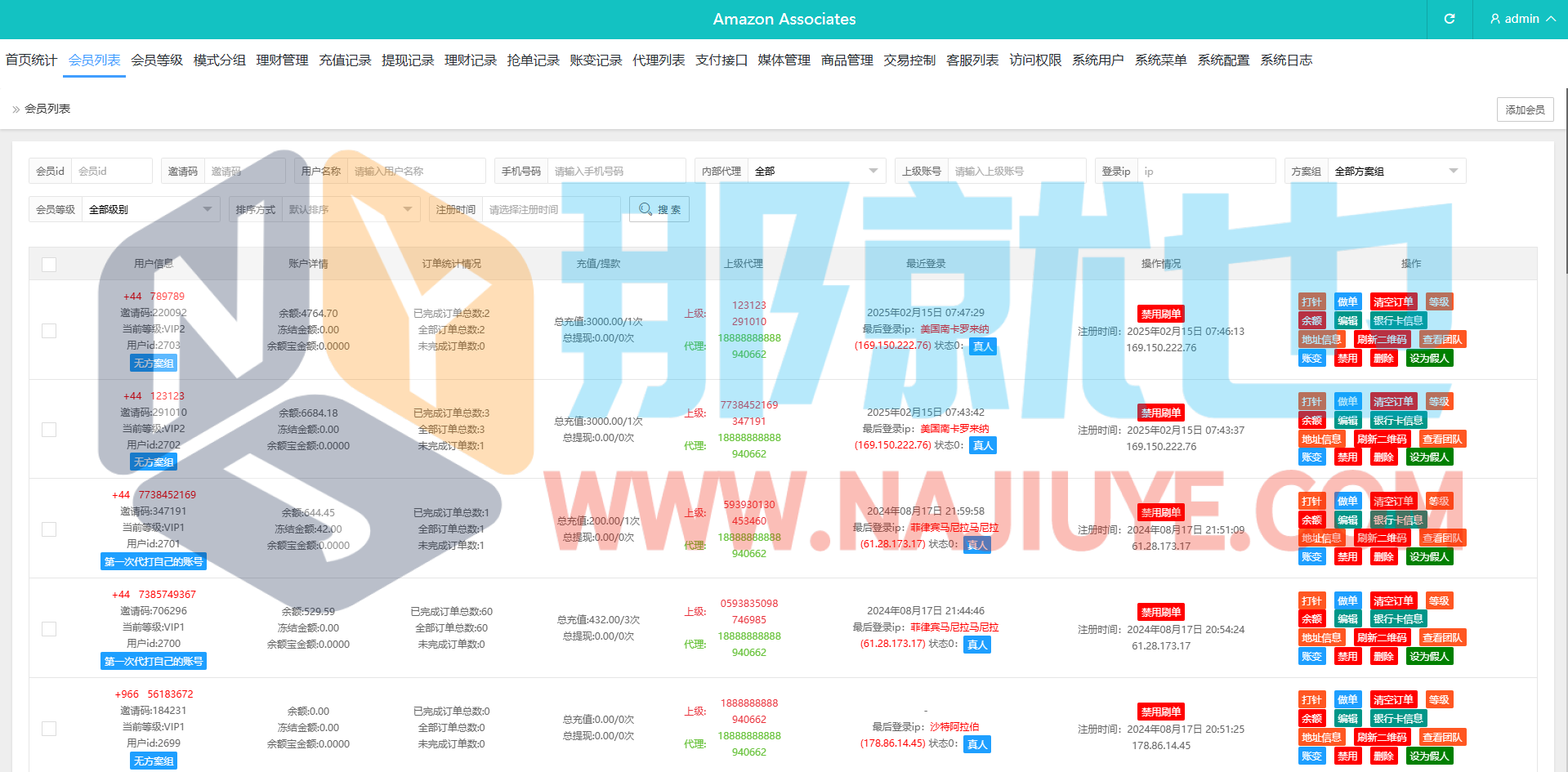The height and width of the screenshot is (772, 1568).
Task: Click the 手机号码 input field
Action: point(616,172)
